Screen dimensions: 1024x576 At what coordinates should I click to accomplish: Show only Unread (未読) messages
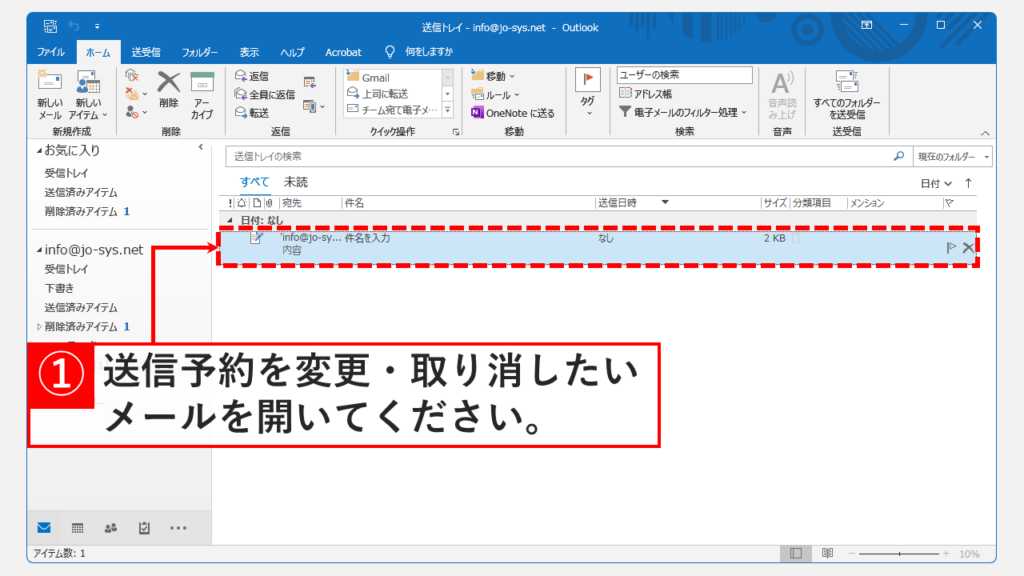pos(295,182)
